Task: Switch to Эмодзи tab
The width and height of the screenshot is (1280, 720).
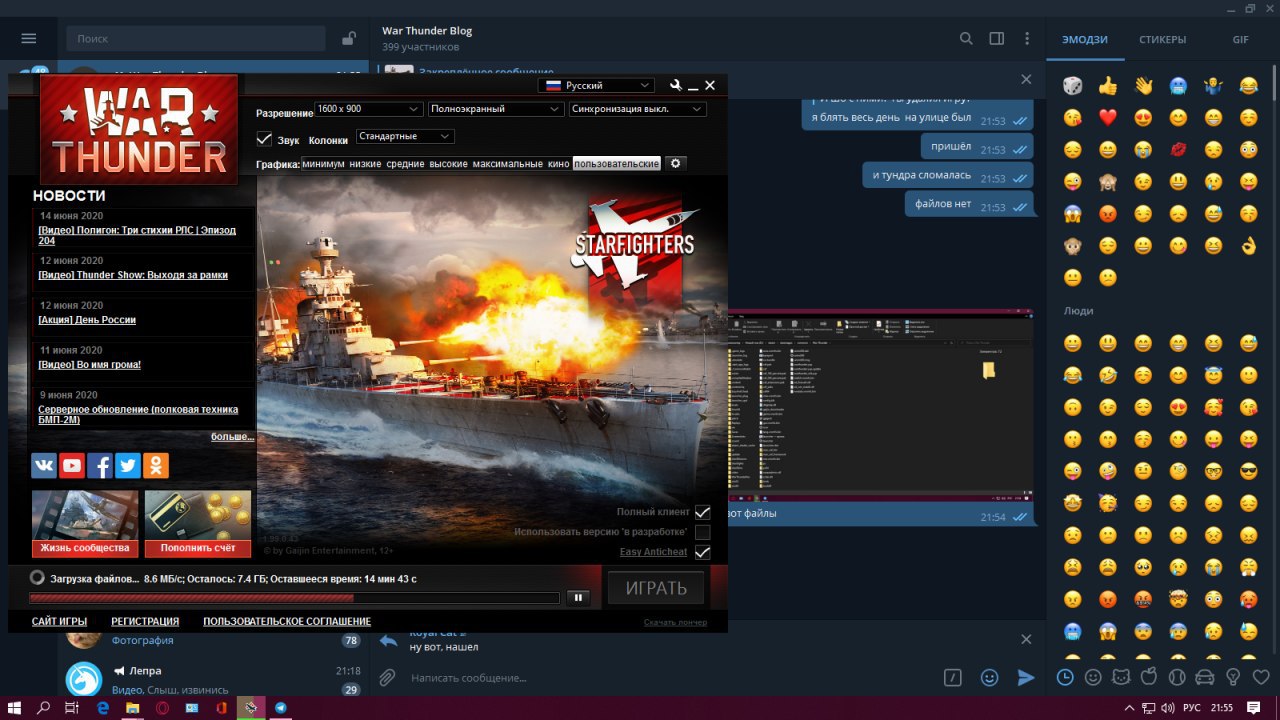Action: [x=1085, y=40]
